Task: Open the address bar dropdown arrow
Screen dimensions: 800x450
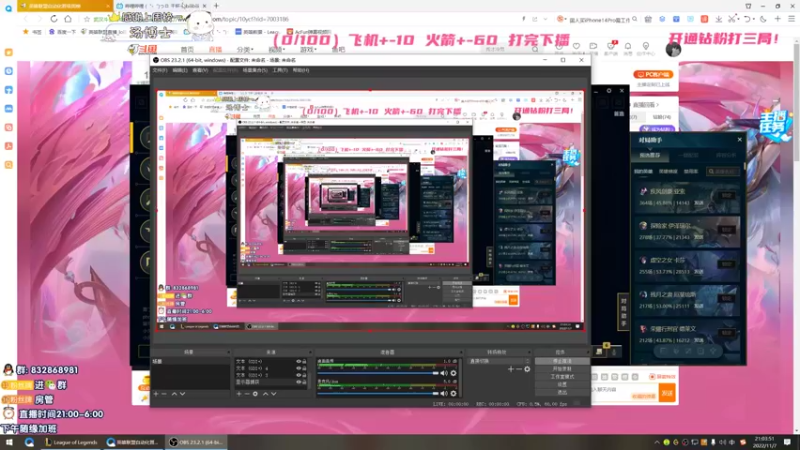Action: click(545, 19)
